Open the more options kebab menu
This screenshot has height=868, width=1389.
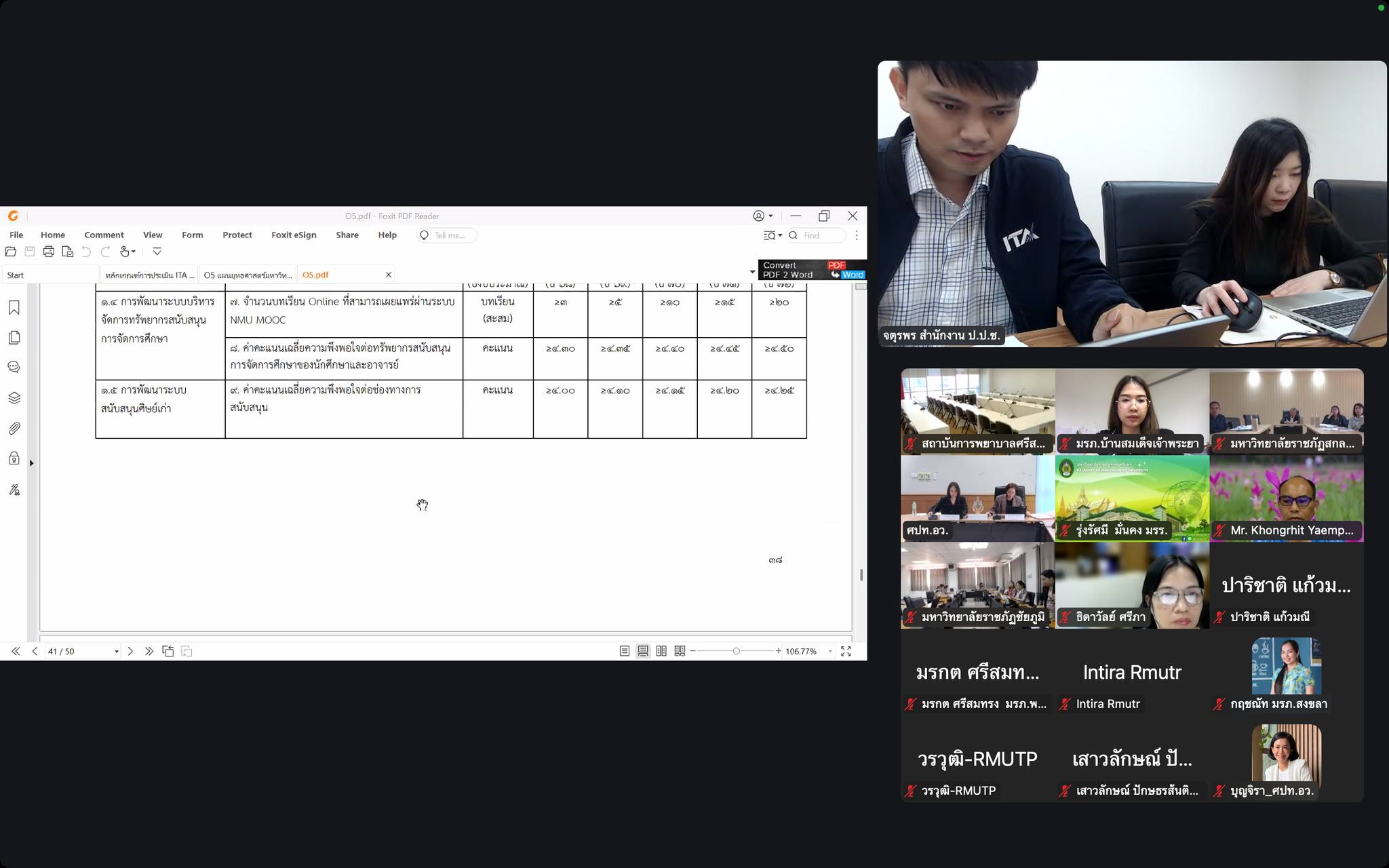pos(857,235)
